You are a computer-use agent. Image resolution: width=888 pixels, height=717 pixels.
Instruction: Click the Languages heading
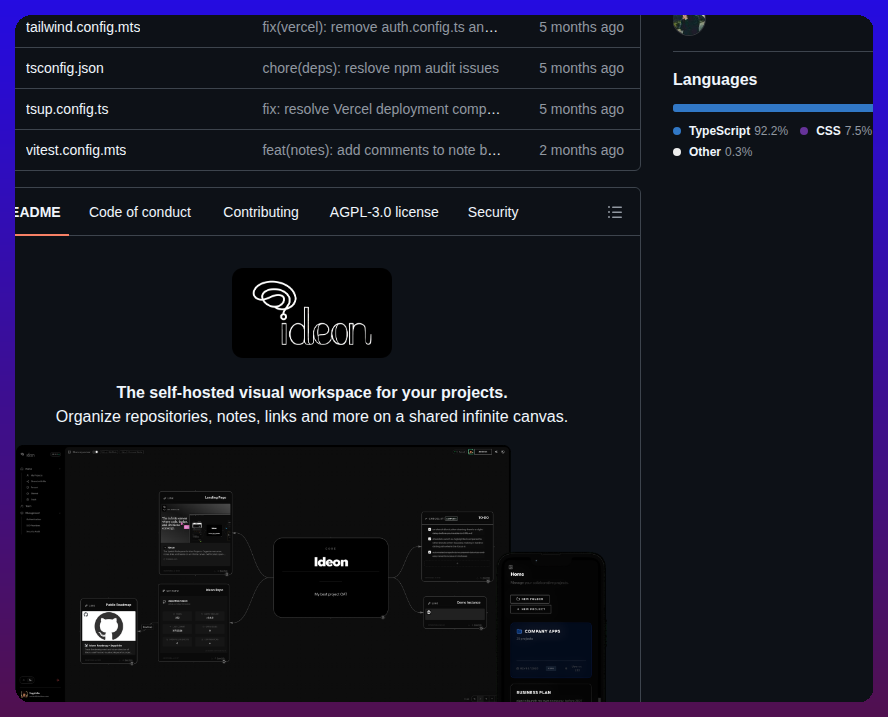[x=715, y=79]
